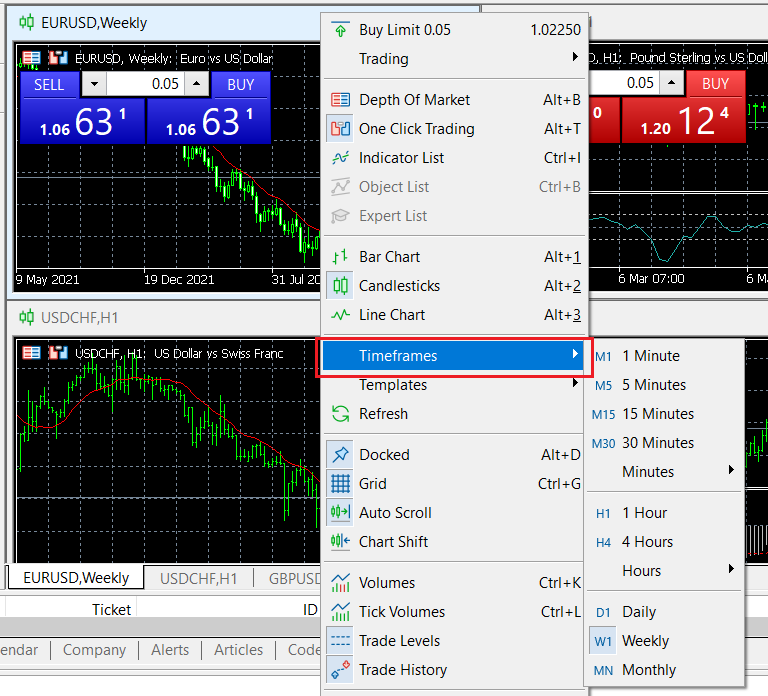Viewport: 768px width, 696px height.
Task: Select the Line Chart icon
Action: coord(341,315)
